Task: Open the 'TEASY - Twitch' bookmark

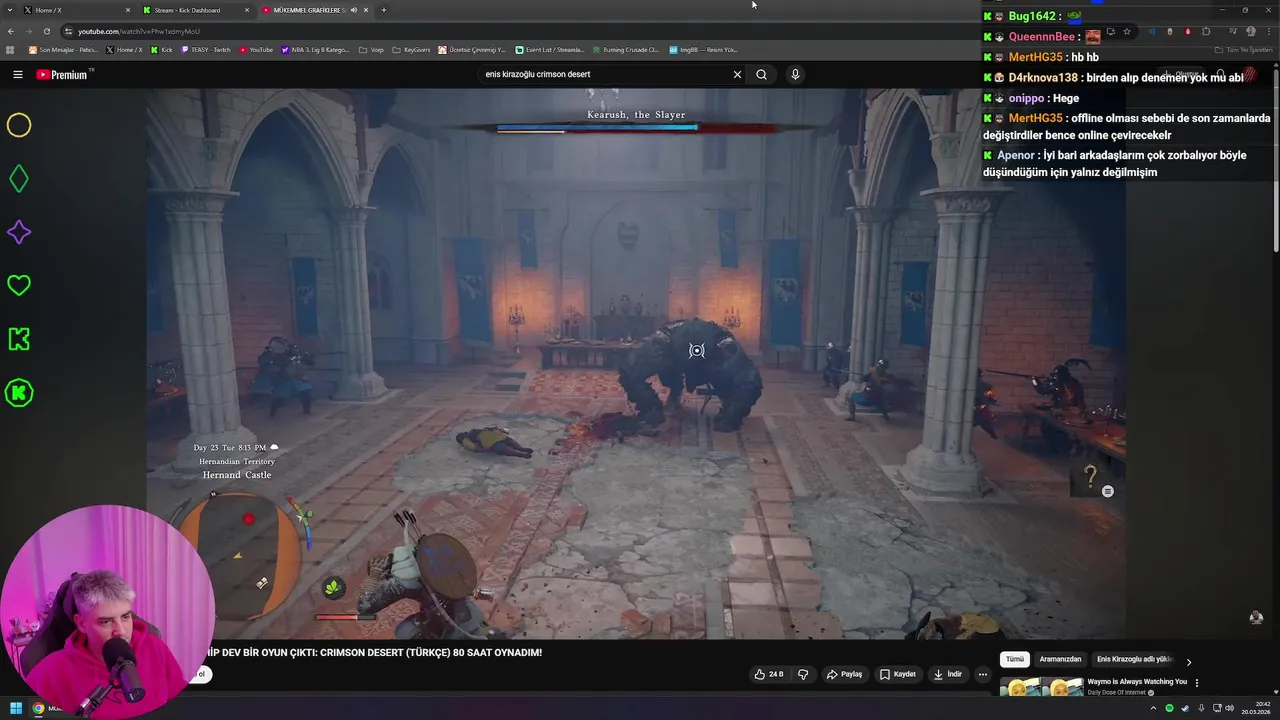Action: point(205,49)
